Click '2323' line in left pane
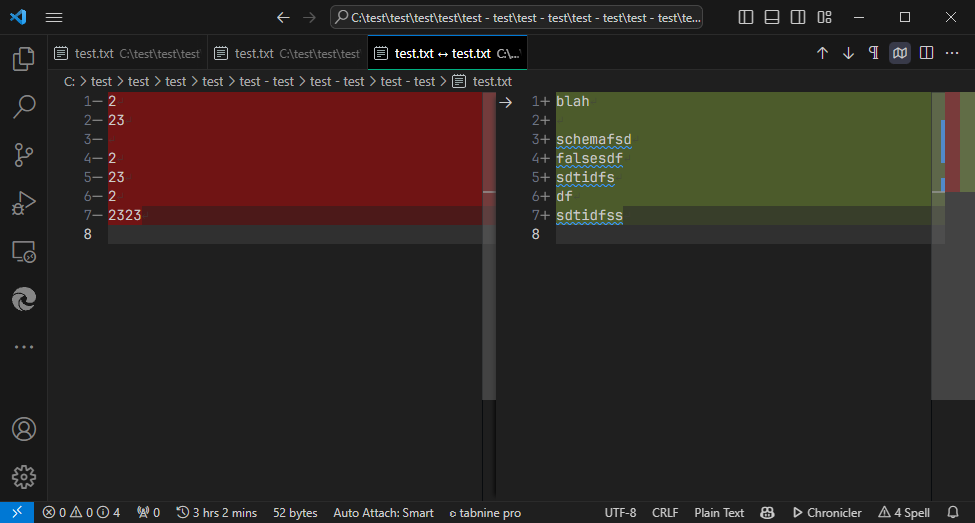 124,215
